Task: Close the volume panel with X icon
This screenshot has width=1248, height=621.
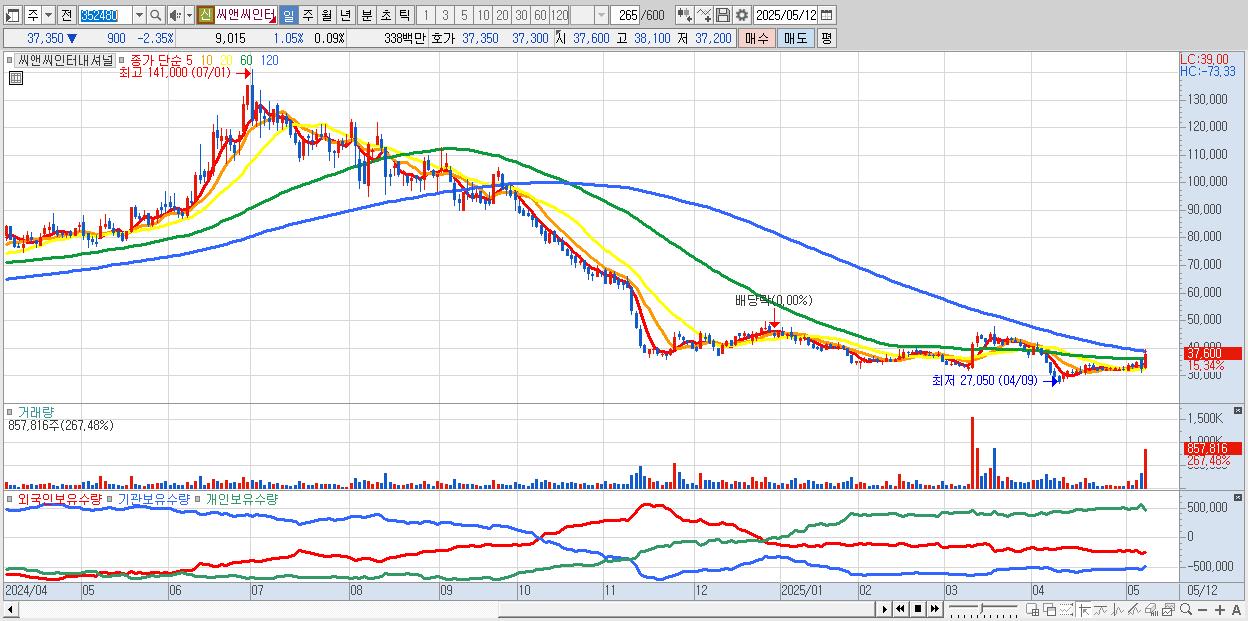Action: (1239, 411)
